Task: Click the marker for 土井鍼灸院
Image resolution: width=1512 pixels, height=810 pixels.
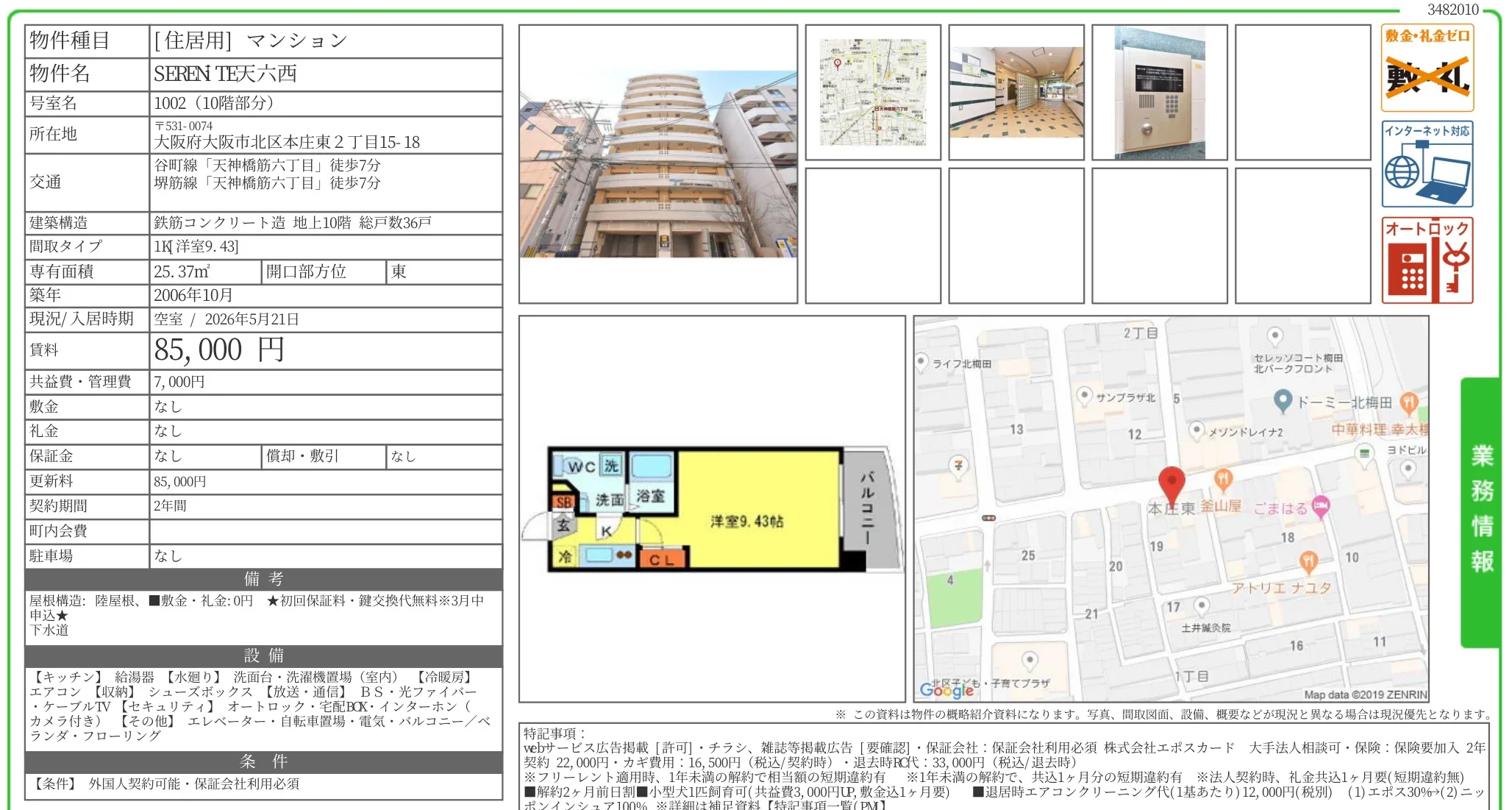Action: 1203,605
